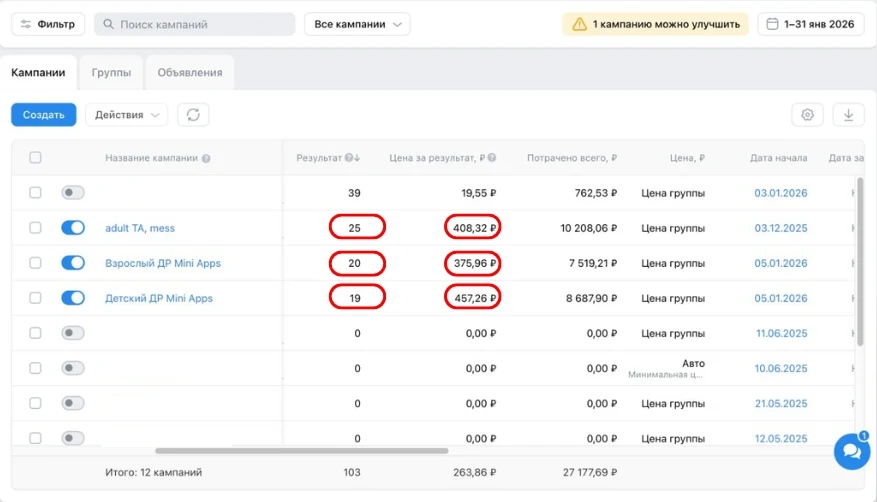Tick the checkbox in the 21.05.2025 row
This screenshot has width=877, height=502.
35,403
